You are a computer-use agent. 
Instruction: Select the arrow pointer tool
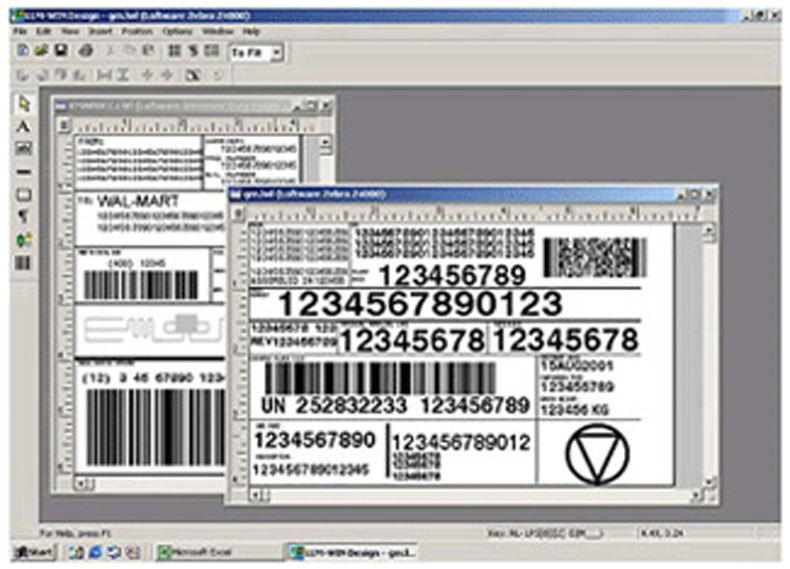(x=24, y=104)
